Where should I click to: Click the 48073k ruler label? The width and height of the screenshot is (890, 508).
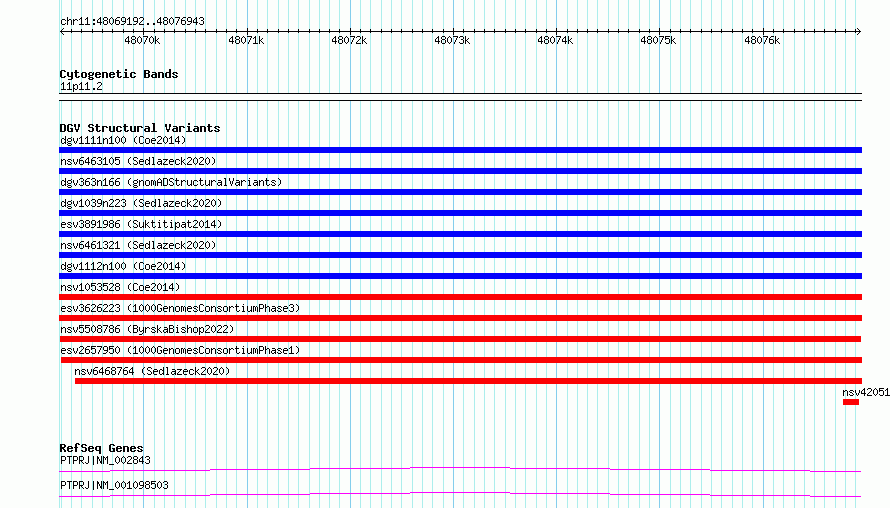[452, 40]
